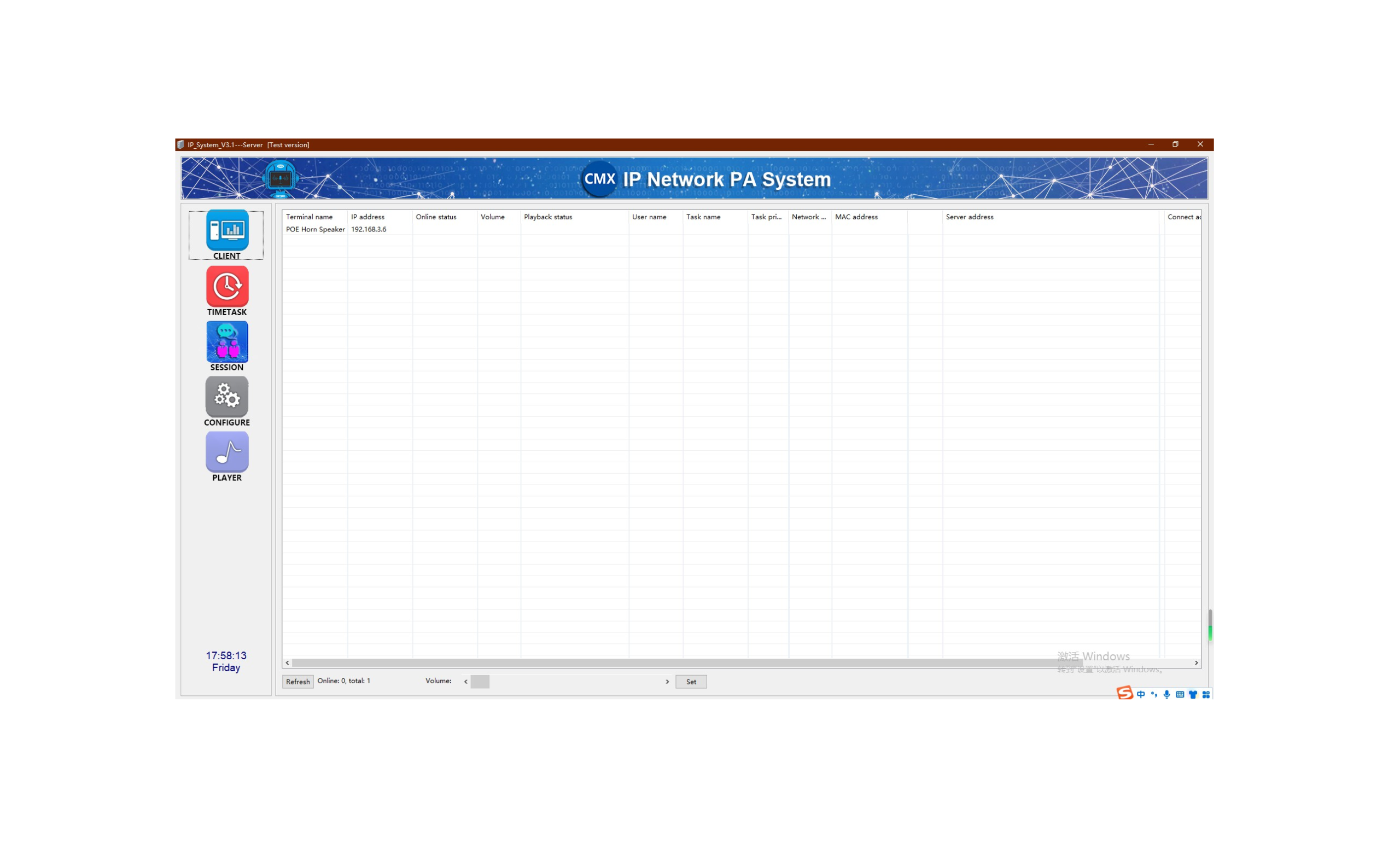Click the MAC address column header
This screenshot has height=866, width=1400.
coord(856,217)
